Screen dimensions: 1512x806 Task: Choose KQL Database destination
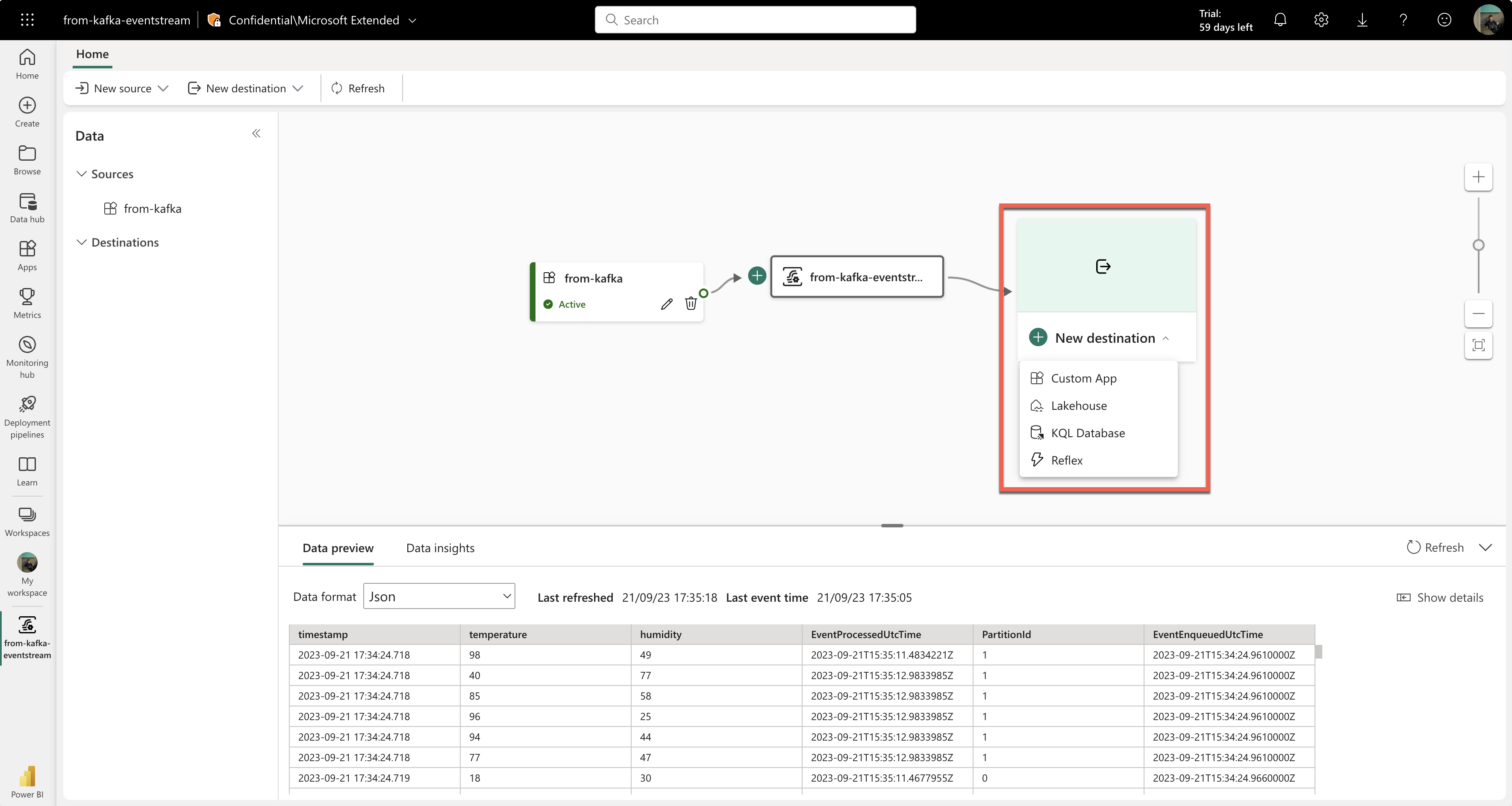pyautogui.click(x=1098, y=432)
